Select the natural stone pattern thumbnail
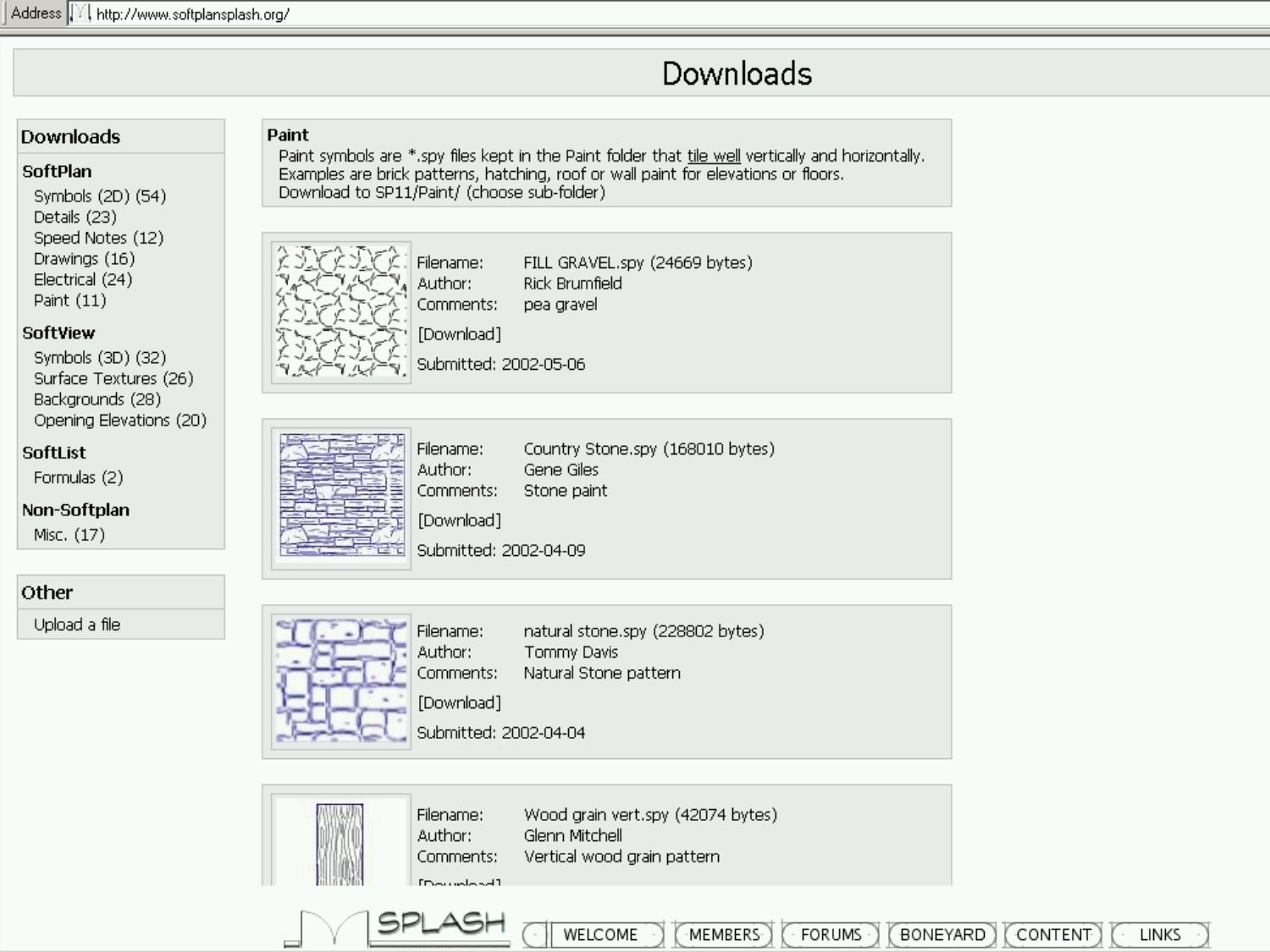 (x=340, y=681)
